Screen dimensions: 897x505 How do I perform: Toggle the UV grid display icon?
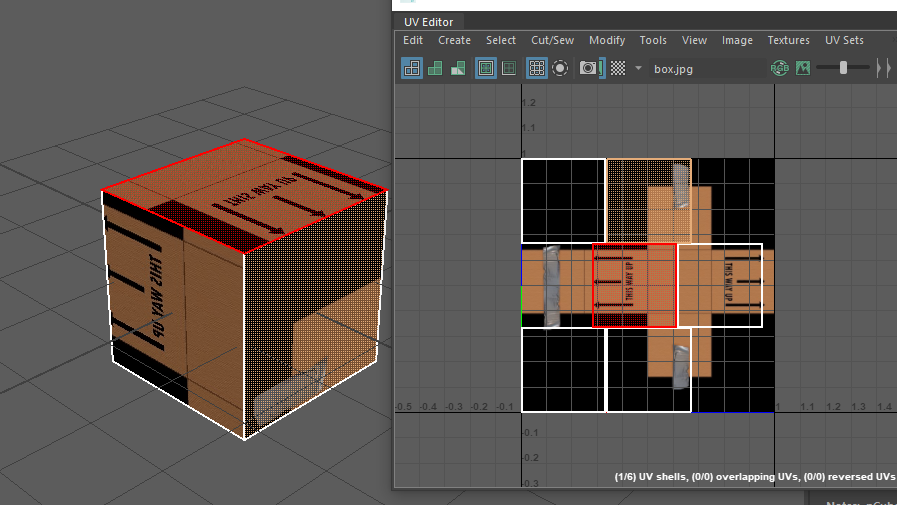click(x=537, y=68)
